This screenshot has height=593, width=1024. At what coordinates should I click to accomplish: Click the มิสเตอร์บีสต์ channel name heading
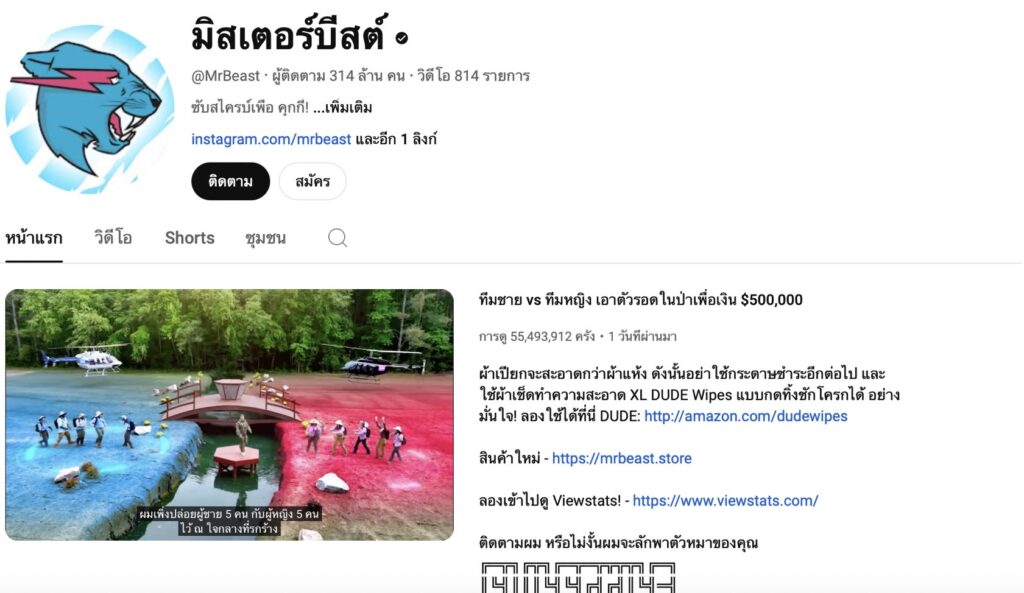pyautogui.click(x=289, y=36)
